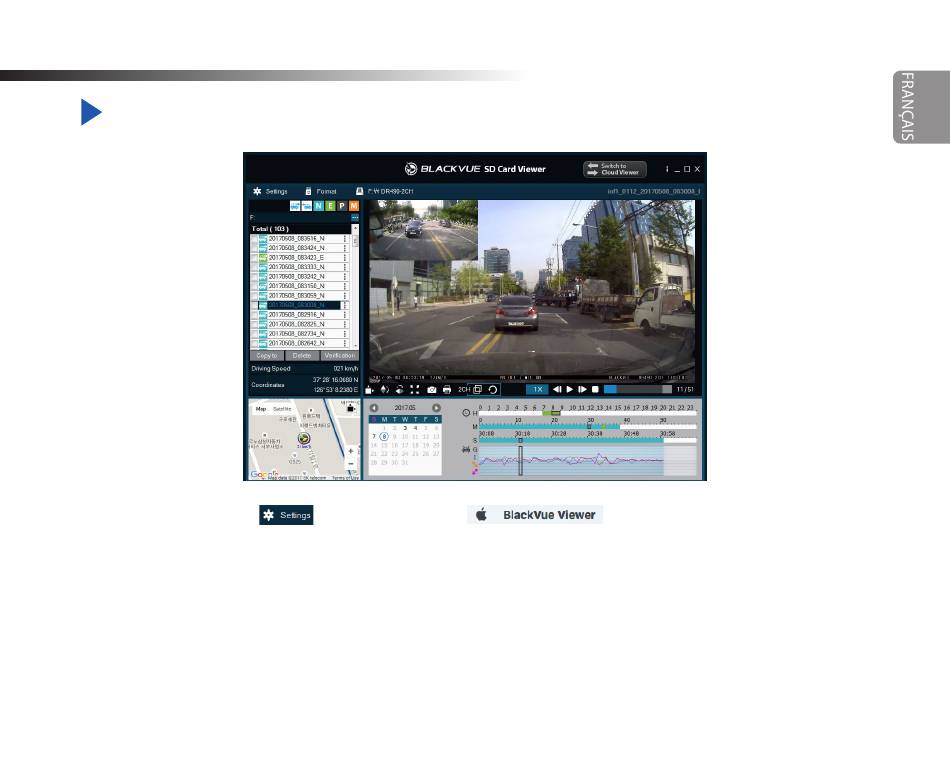Image resolution: width=950 pixels, height=760 pixels.
Task: Click the Format SD card icon
Action: click(x=309, y=191)
